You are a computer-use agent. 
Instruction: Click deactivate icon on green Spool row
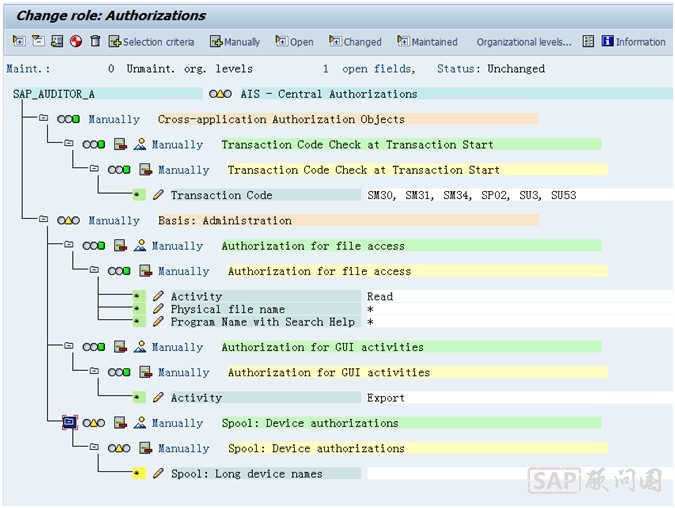click(x=120, y=423)
